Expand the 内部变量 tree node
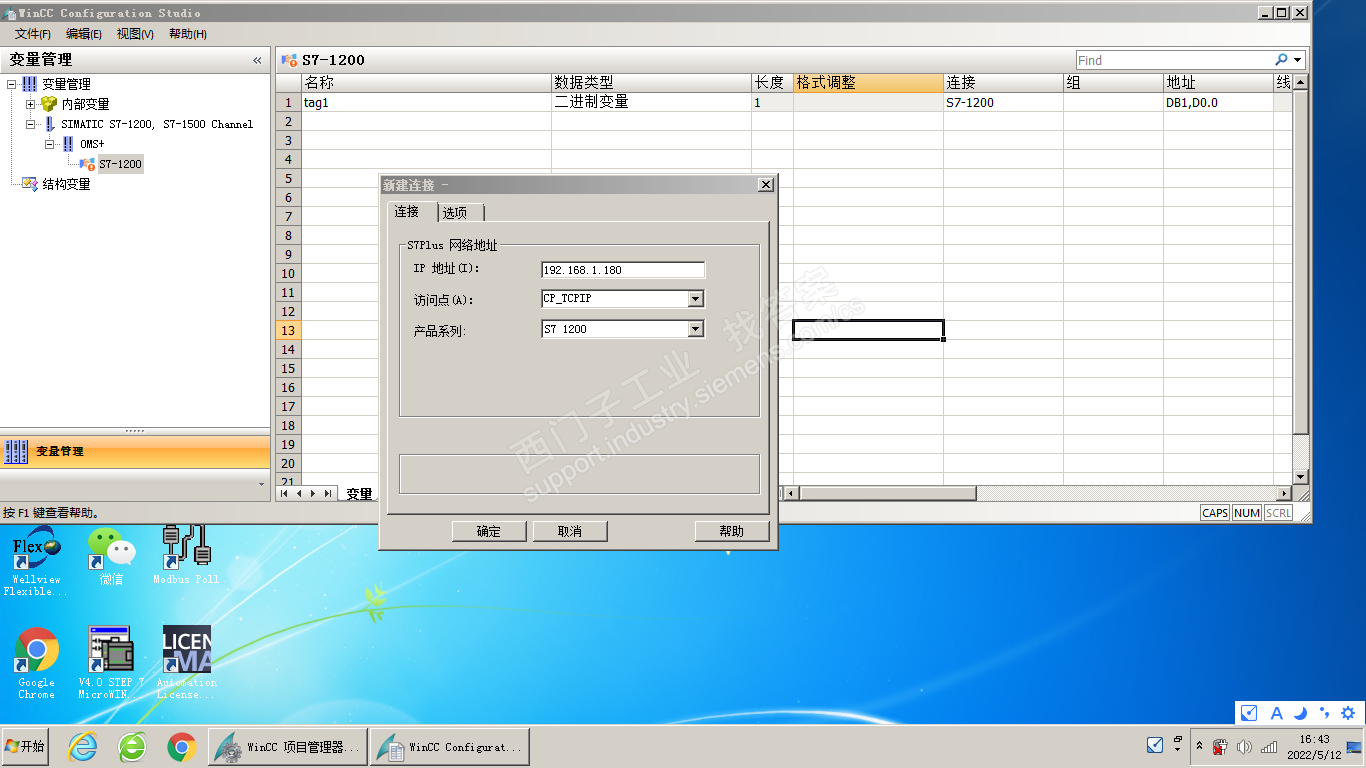The height and width of the screenshot is (768, 1366). coord(31,104)
